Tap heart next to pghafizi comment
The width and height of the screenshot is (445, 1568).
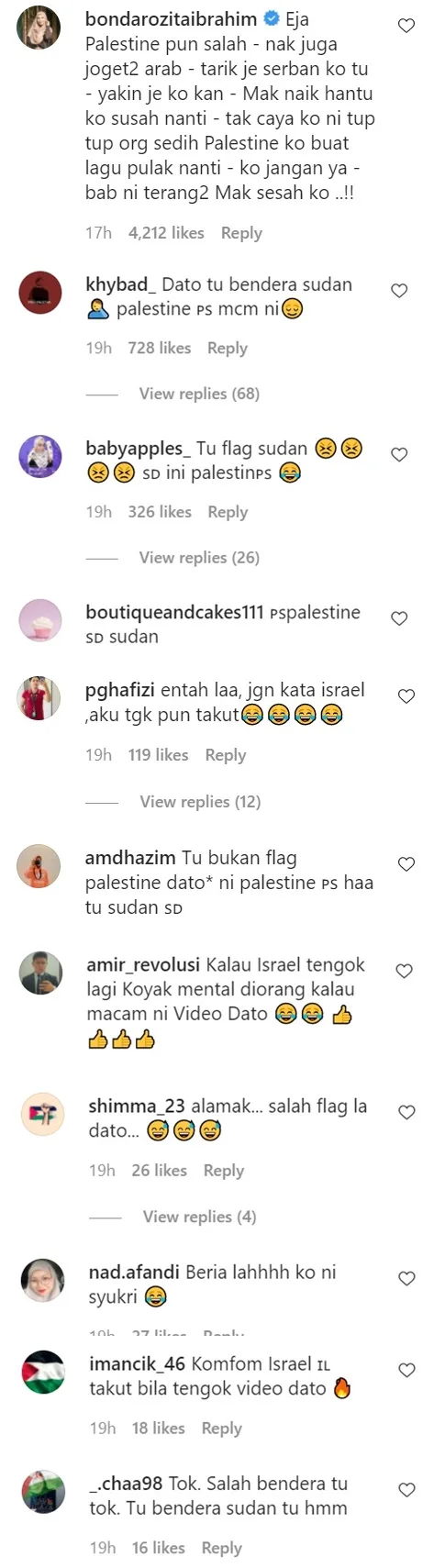coord(406,696)
